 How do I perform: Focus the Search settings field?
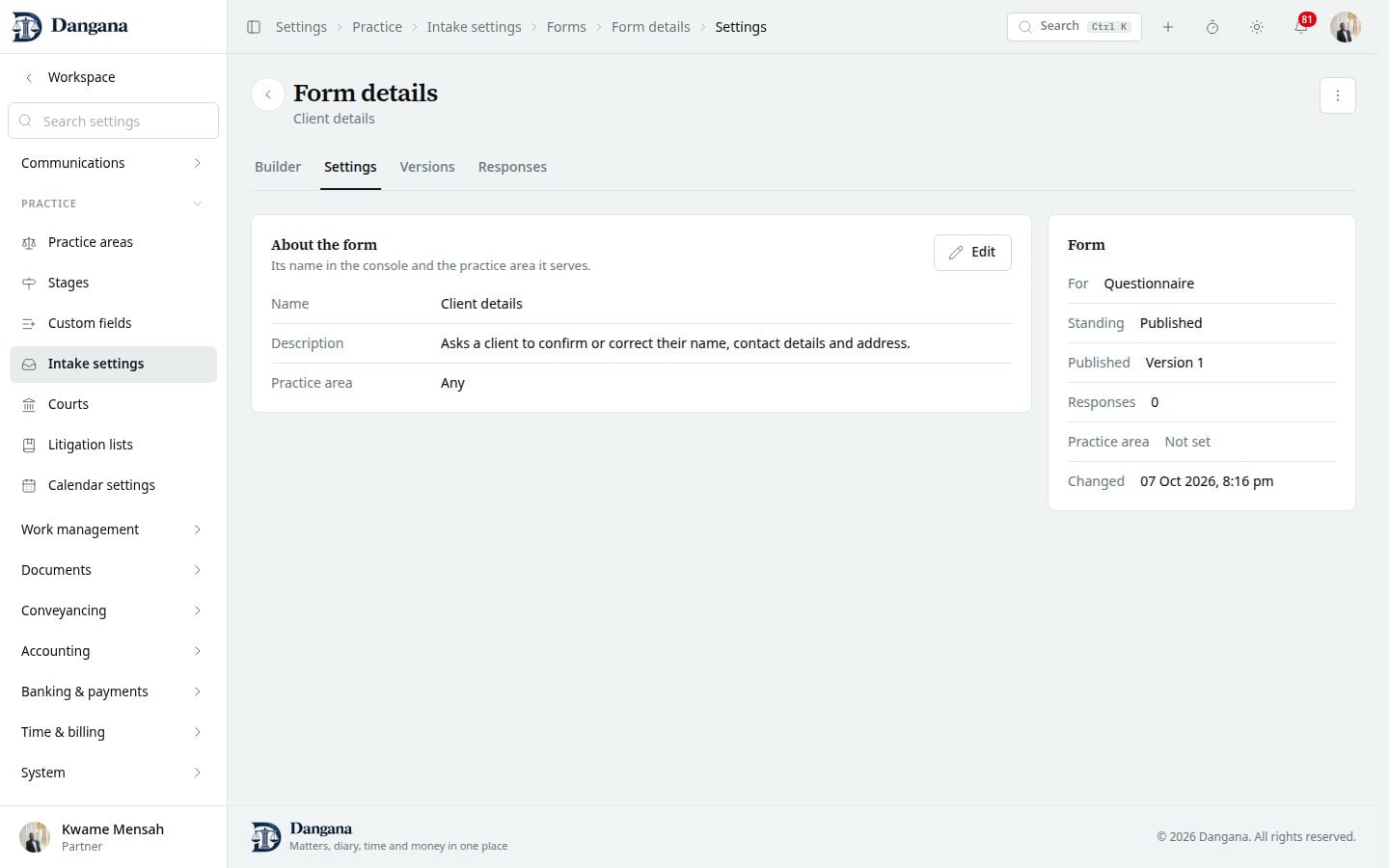pyautogui.click(x=114, y=121)
